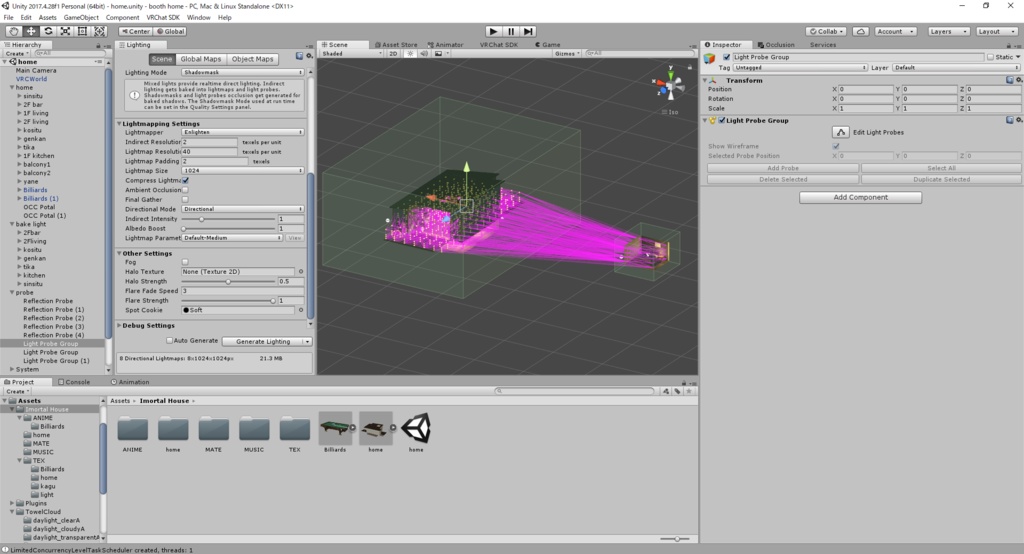This screenshot has height=554, width=1024.
Task: Select the Hand tool in toolbar
Action: [14, 31]
